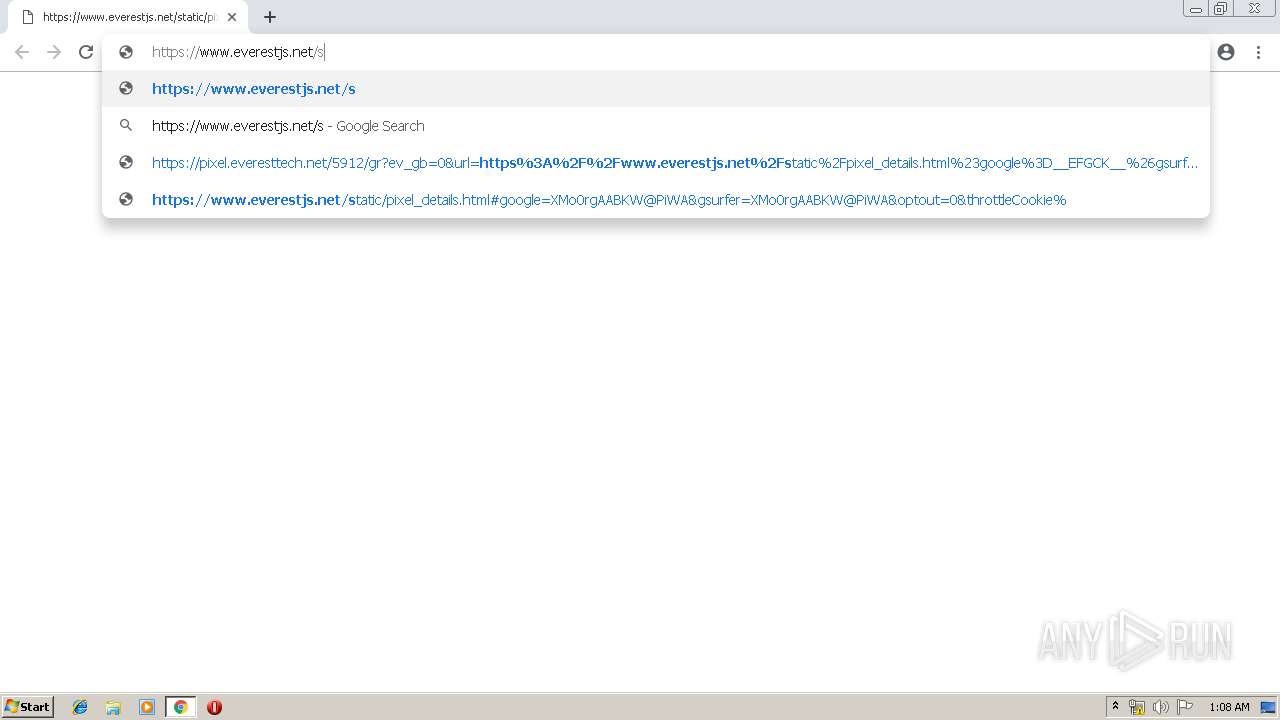Open pixel.everesttech.net suggestion

click(x=656, y=163)
